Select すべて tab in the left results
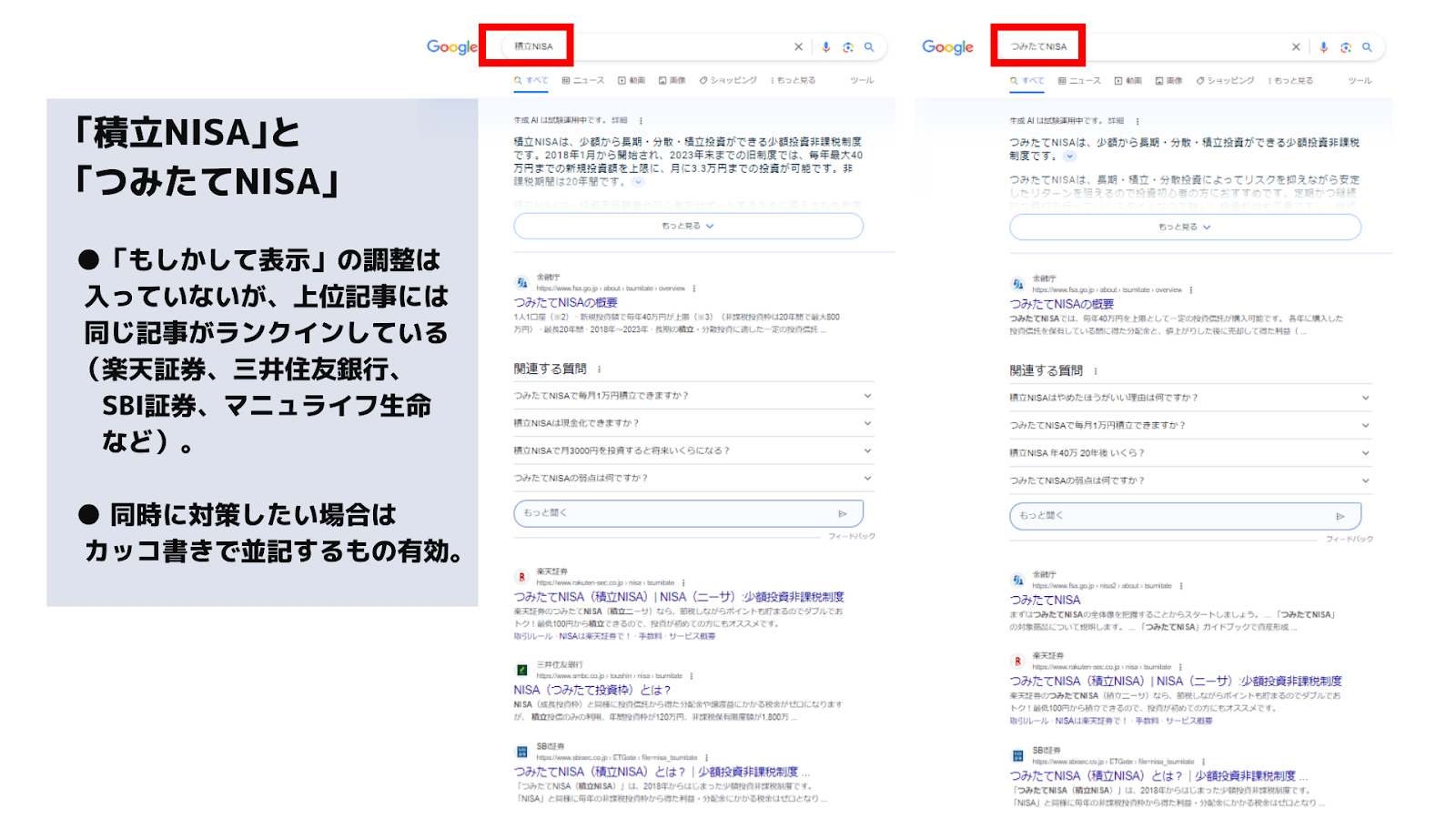1456x819 pixels. (x=531, y=80)
